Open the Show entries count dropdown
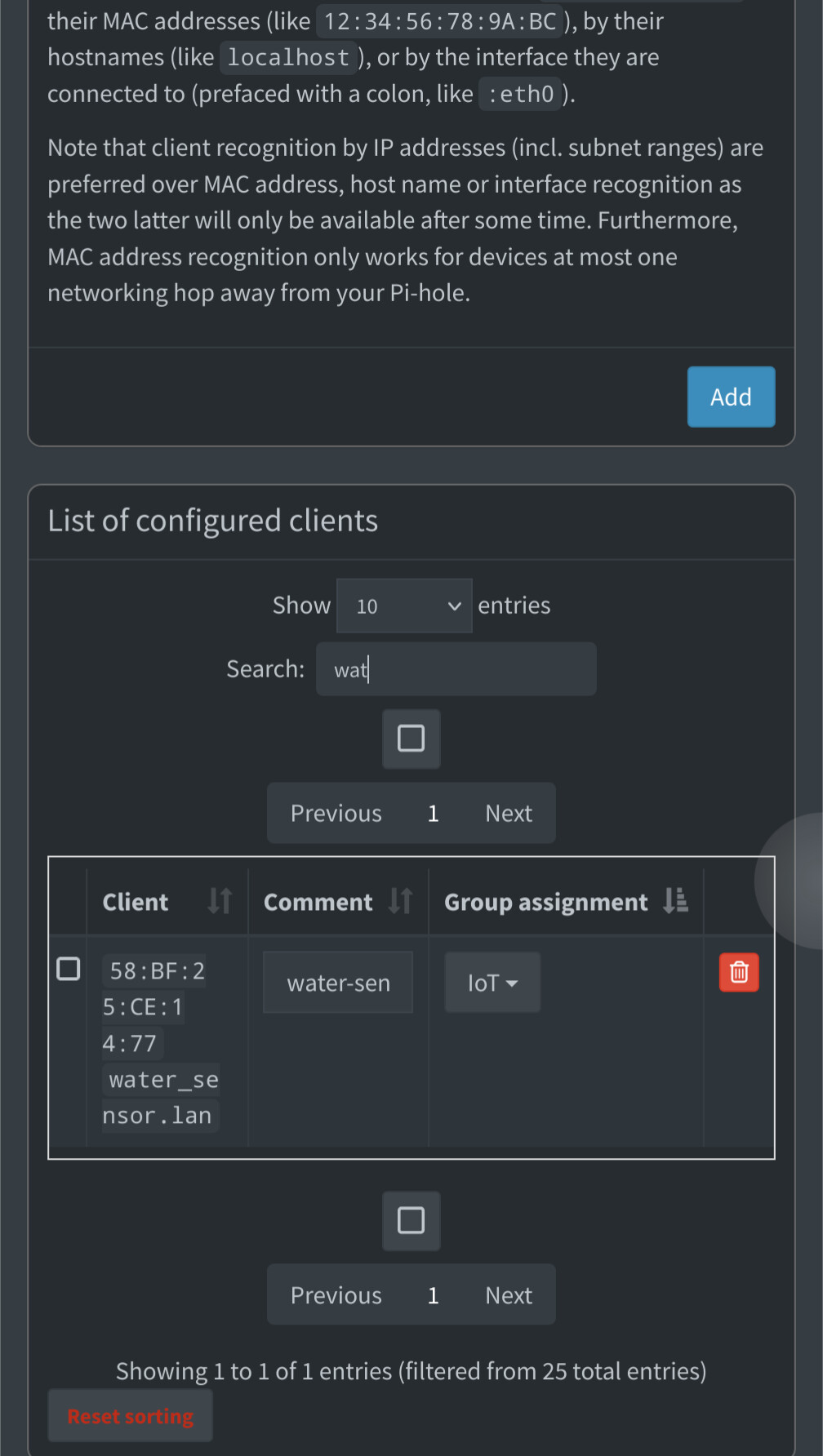 [x=404, y=606]
